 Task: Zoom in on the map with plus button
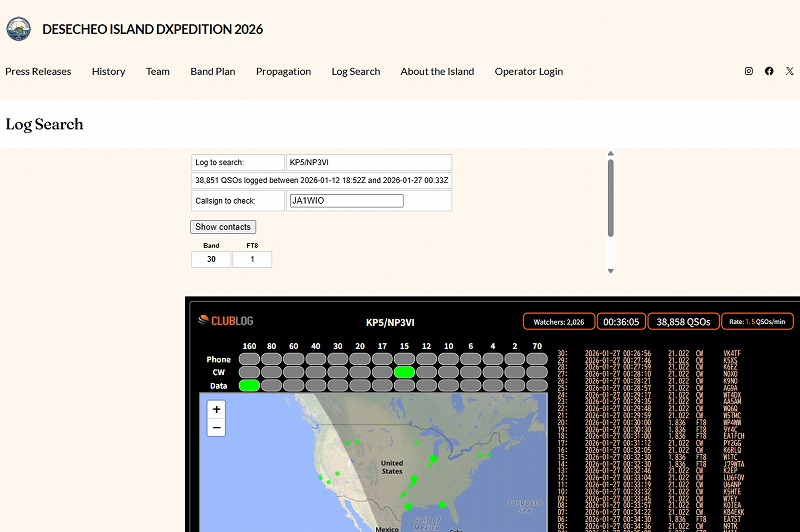click(x=216, y=410)
